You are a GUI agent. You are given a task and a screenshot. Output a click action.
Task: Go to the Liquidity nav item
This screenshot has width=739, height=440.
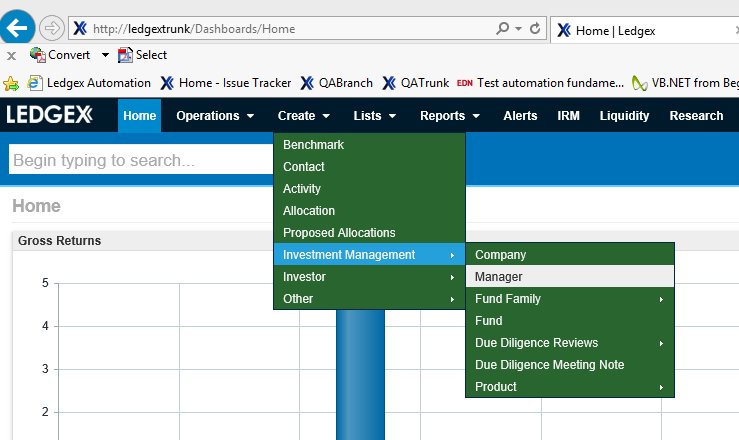624,115
